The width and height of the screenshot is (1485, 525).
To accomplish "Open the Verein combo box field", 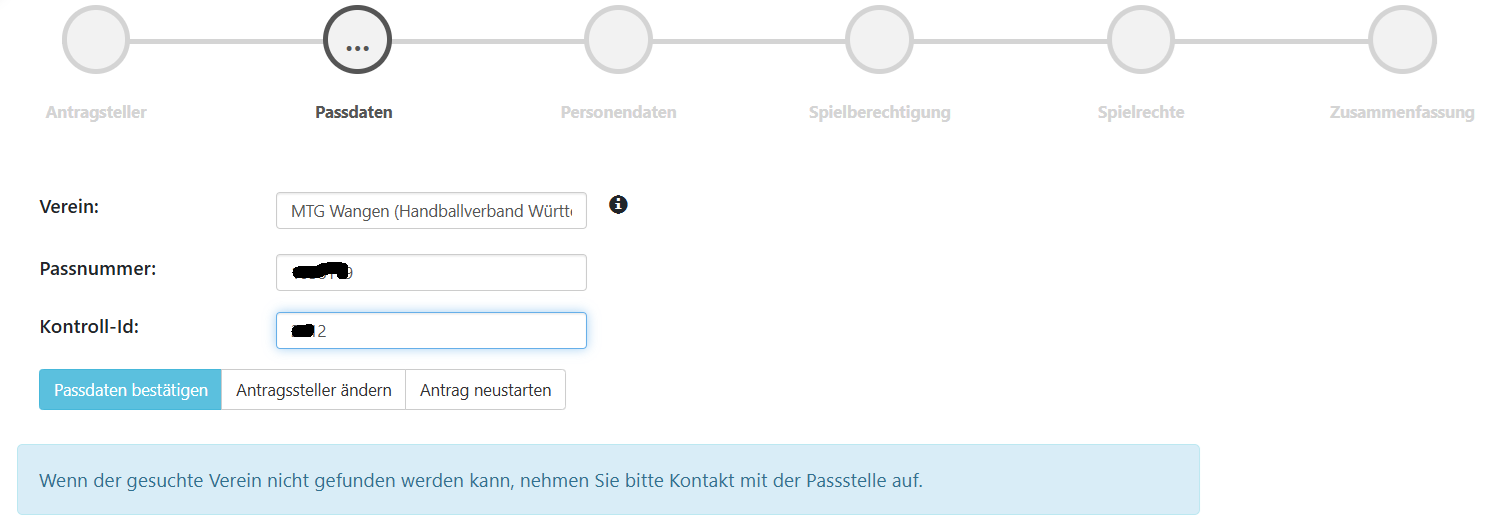I will tap(431, 211).
